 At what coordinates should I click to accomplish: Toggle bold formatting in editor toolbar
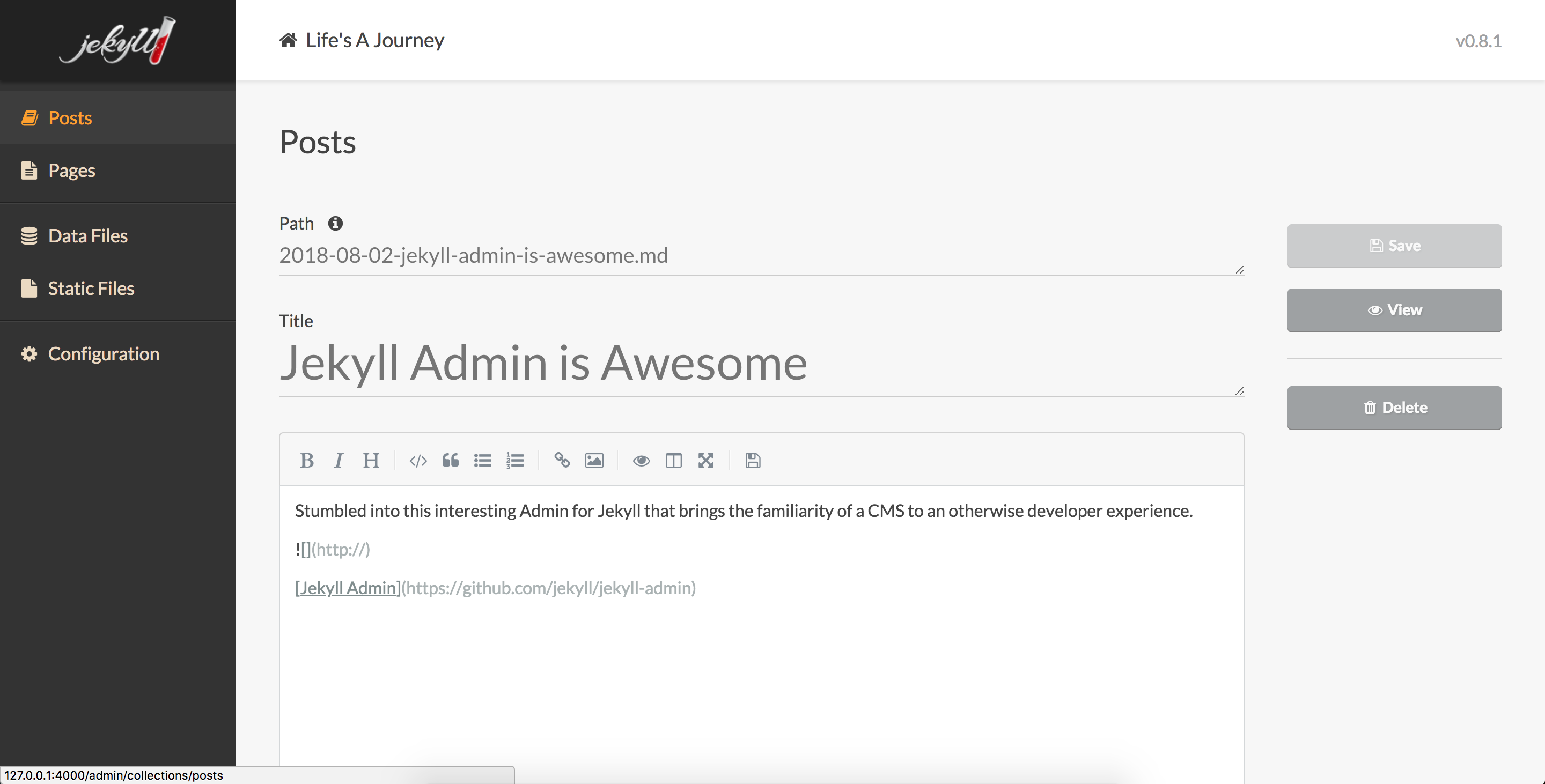(306, 460)
